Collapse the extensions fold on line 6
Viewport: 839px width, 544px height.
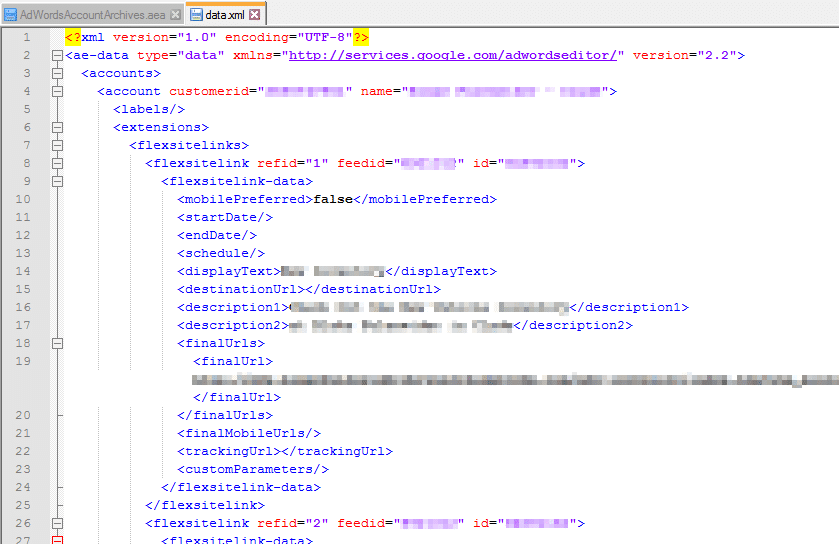57,127
